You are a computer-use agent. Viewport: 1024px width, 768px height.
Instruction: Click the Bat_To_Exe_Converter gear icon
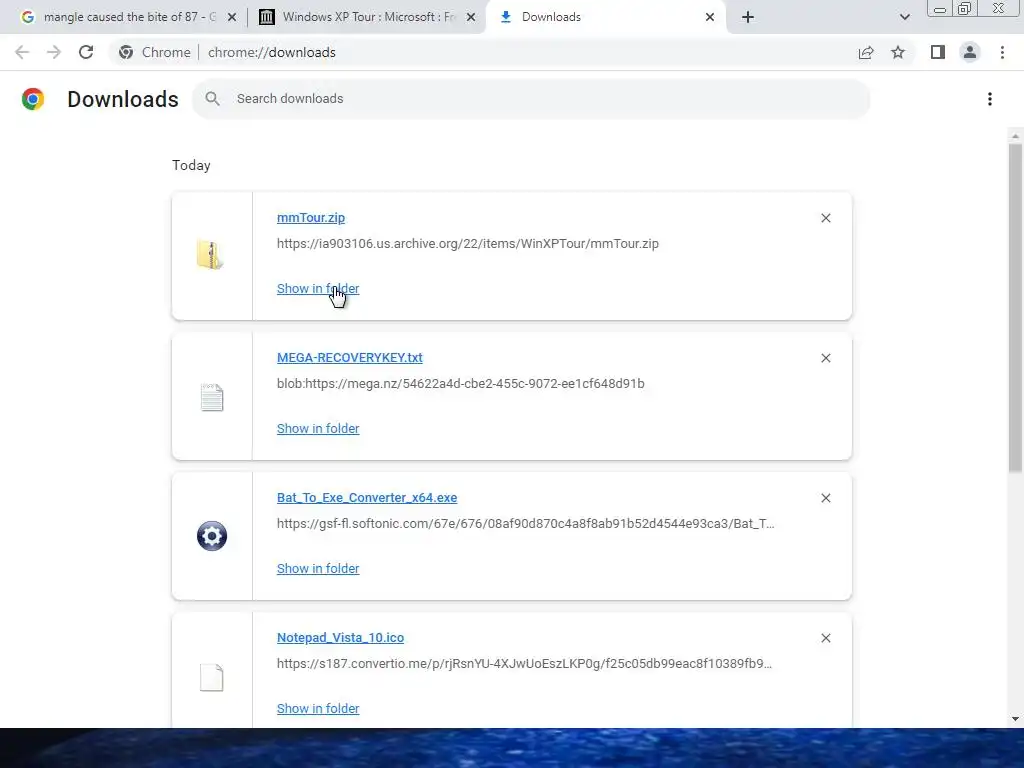pyautogui.click(x=212, y=536)
